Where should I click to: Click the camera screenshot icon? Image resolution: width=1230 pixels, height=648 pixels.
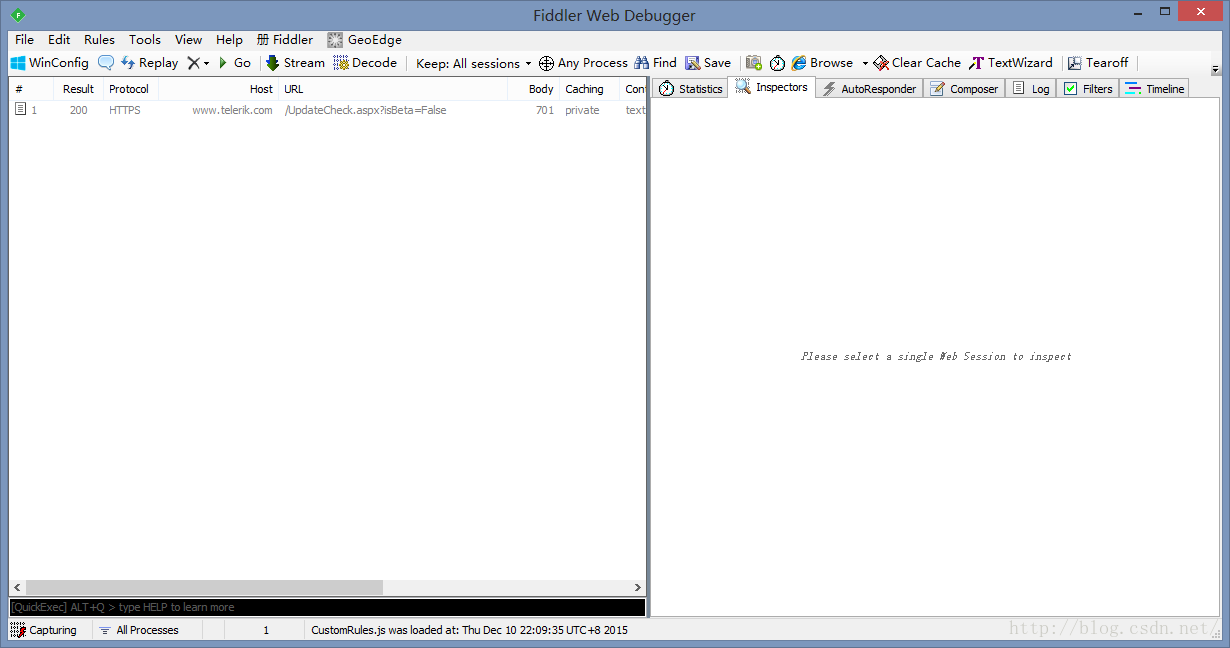coord(754,63)
